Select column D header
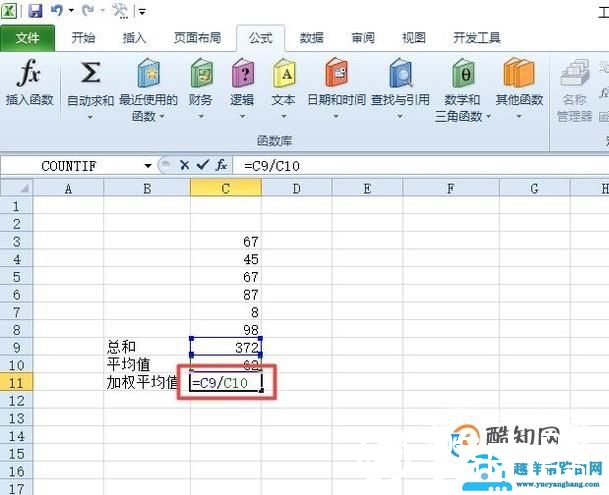The height and width of the screenshot is (495, 609). click(x=297, y=188)
